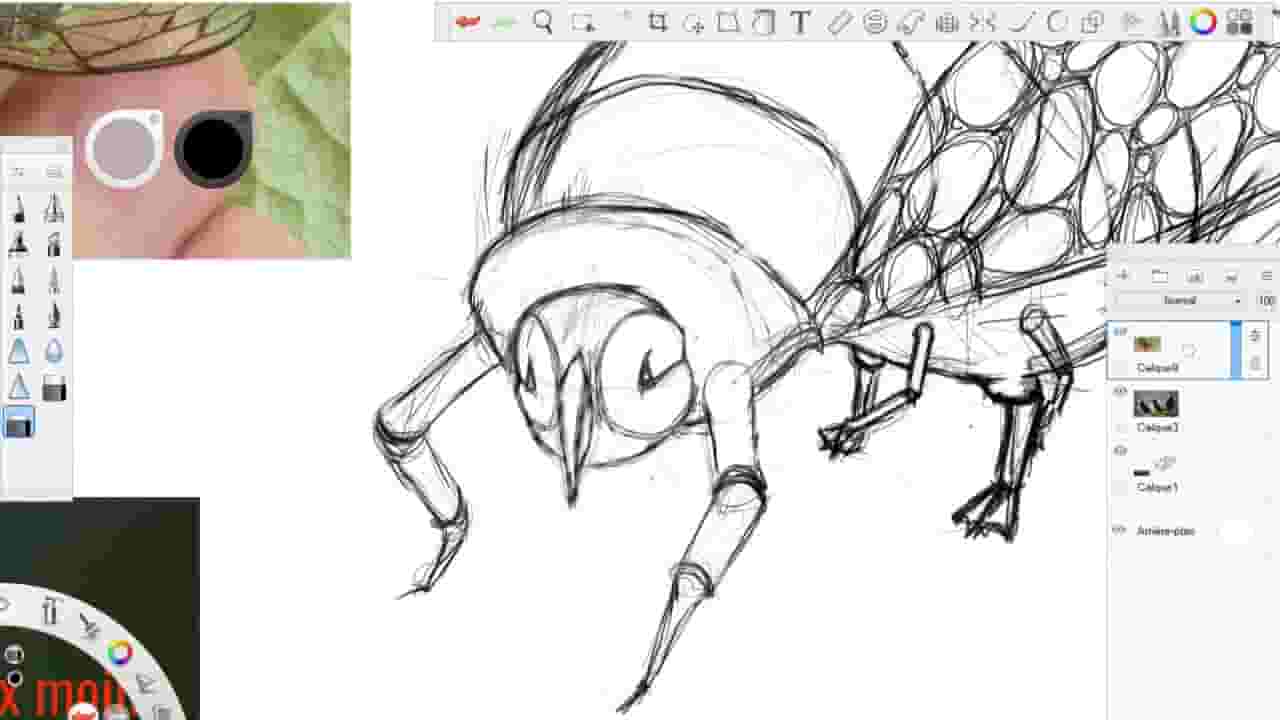Open the brush library icon atop brush palette
The width and height of the screenshot is (1280, 720).
[54, 172]
